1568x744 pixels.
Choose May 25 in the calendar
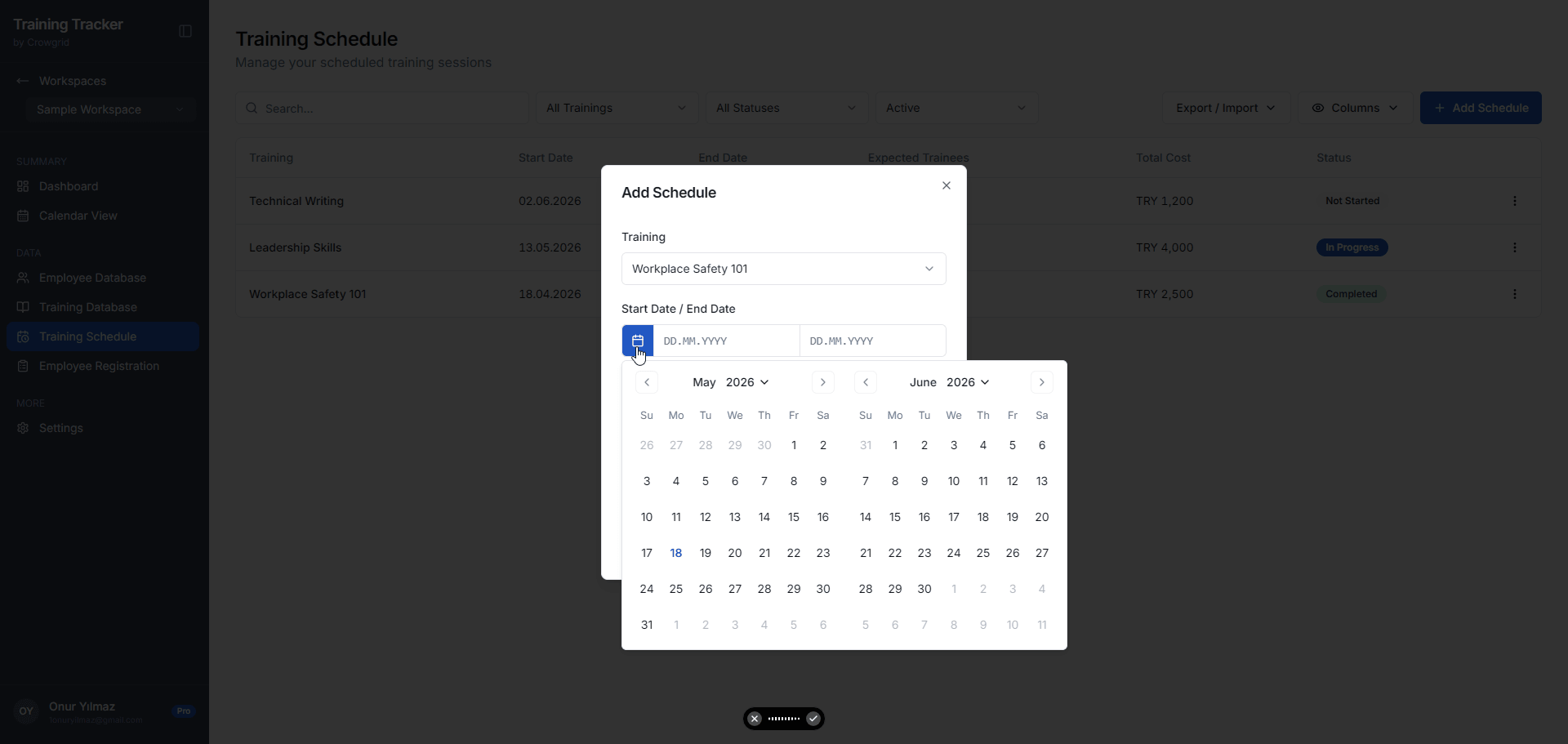(x=676, y=589)
